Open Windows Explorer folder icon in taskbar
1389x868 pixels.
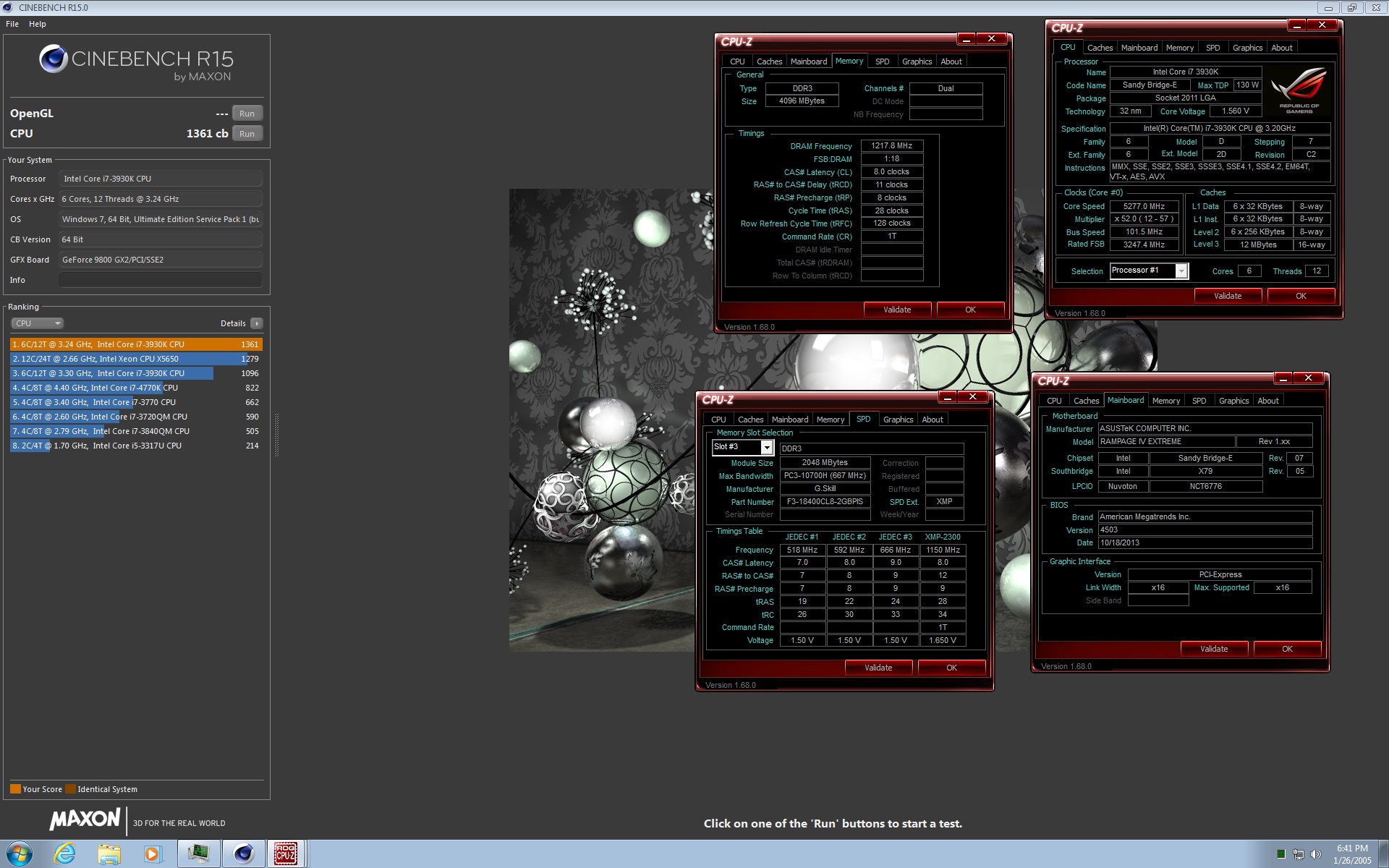(x=109, y=854)
